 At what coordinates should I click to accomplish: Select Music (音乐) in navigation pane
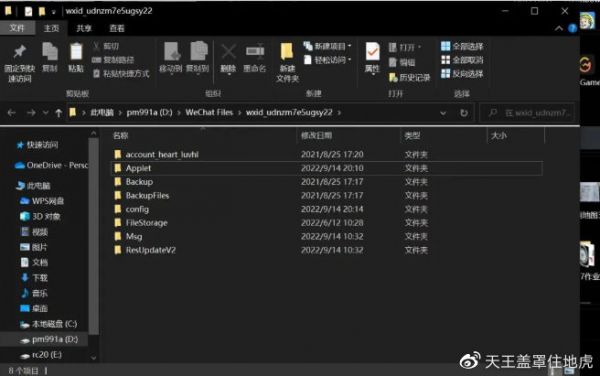34,293
